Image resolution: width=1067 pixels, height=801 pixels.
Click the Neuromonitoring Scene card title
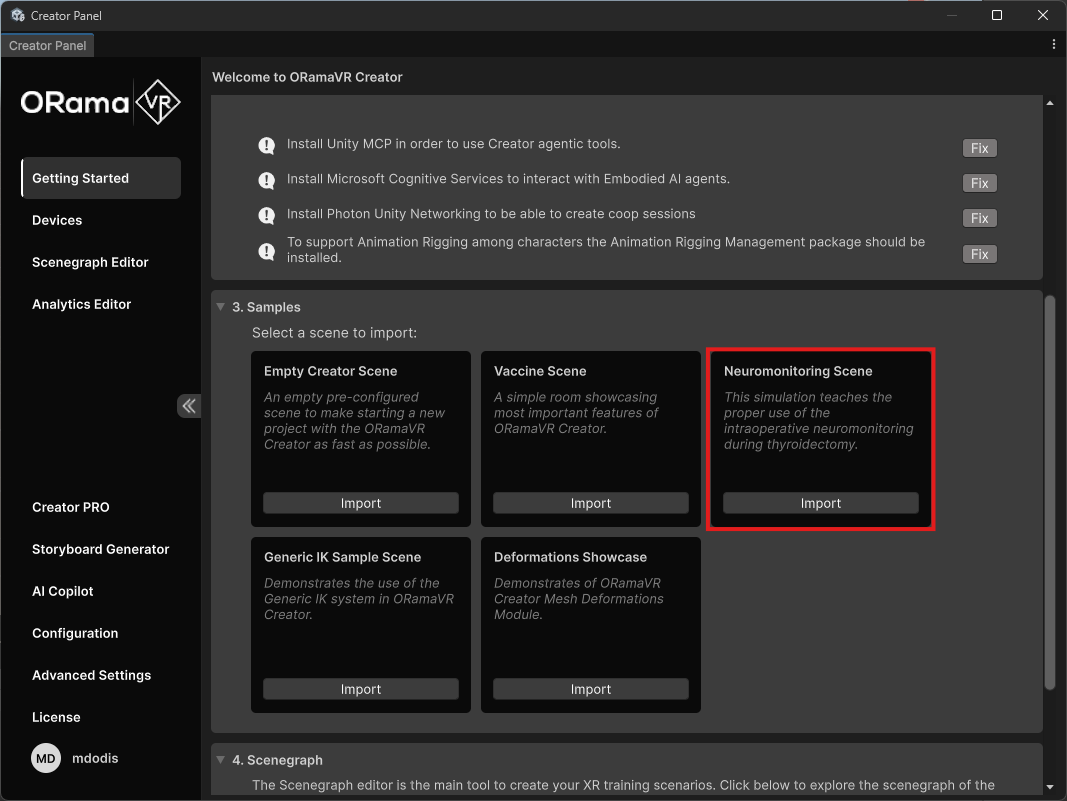pyautogui.click(x=798, y=371)
